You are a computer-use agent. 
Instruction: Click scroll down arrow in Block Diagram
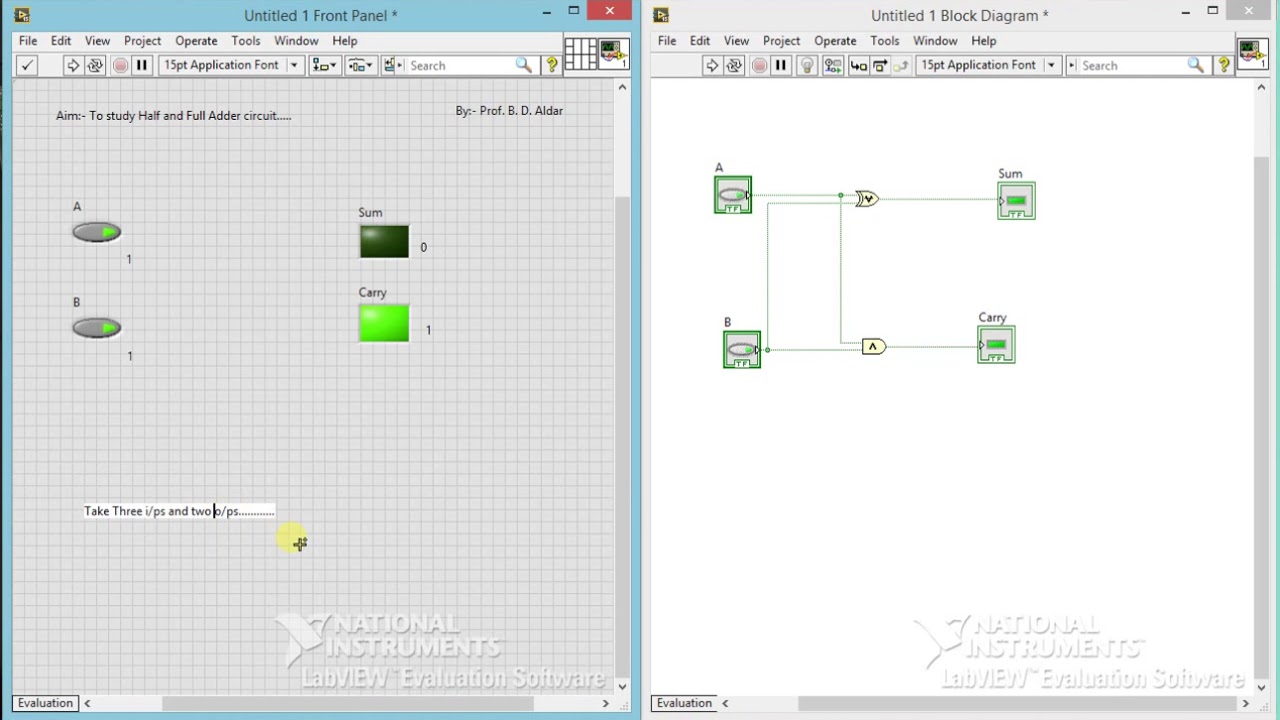tap(1261, 686)
